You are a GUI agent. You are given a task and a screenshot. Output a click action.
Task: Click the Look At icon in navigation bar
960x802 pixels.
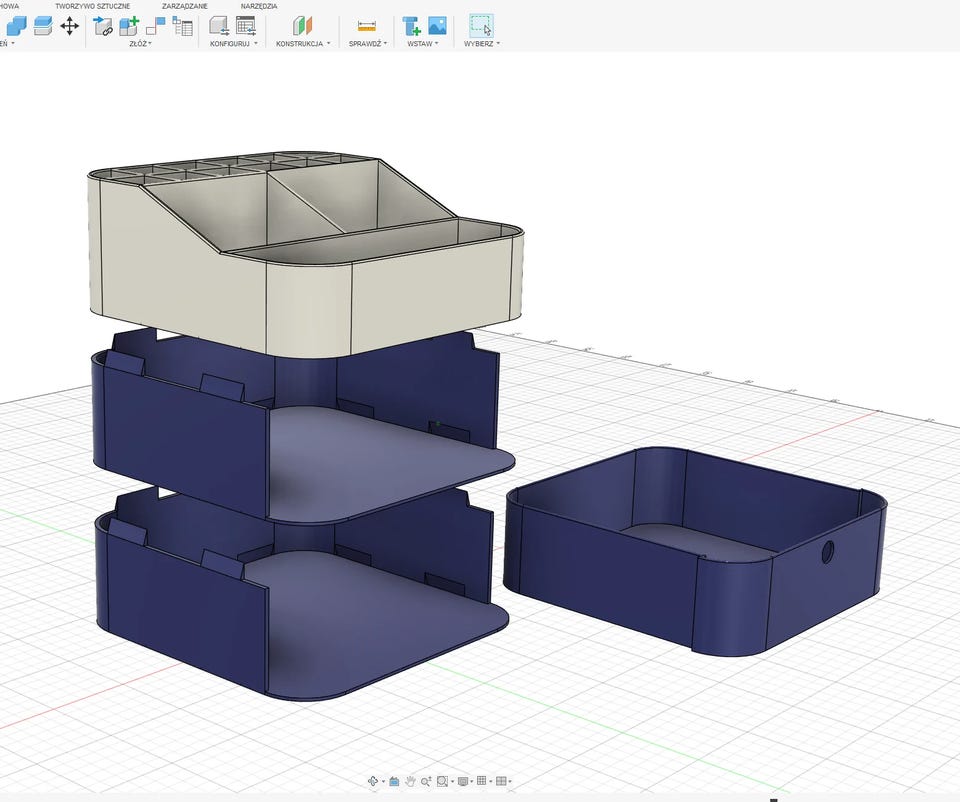394,781
